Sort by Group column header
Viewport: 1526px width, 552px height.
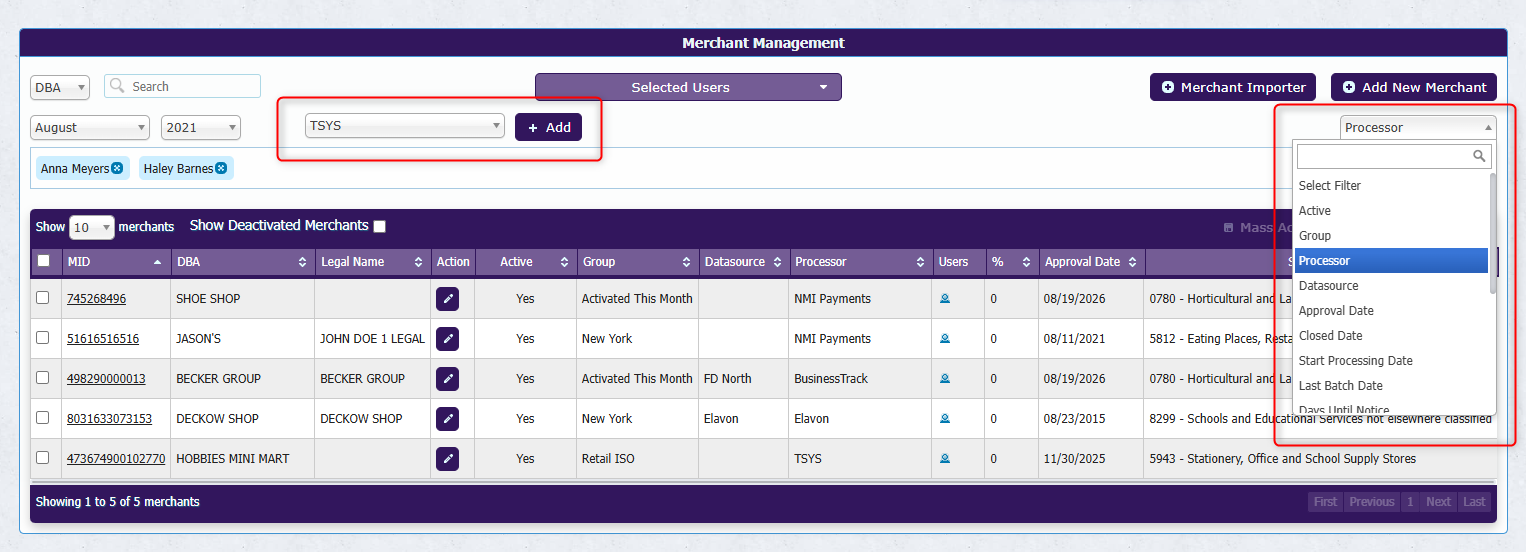pyautogui.click(x=637, y=262)
